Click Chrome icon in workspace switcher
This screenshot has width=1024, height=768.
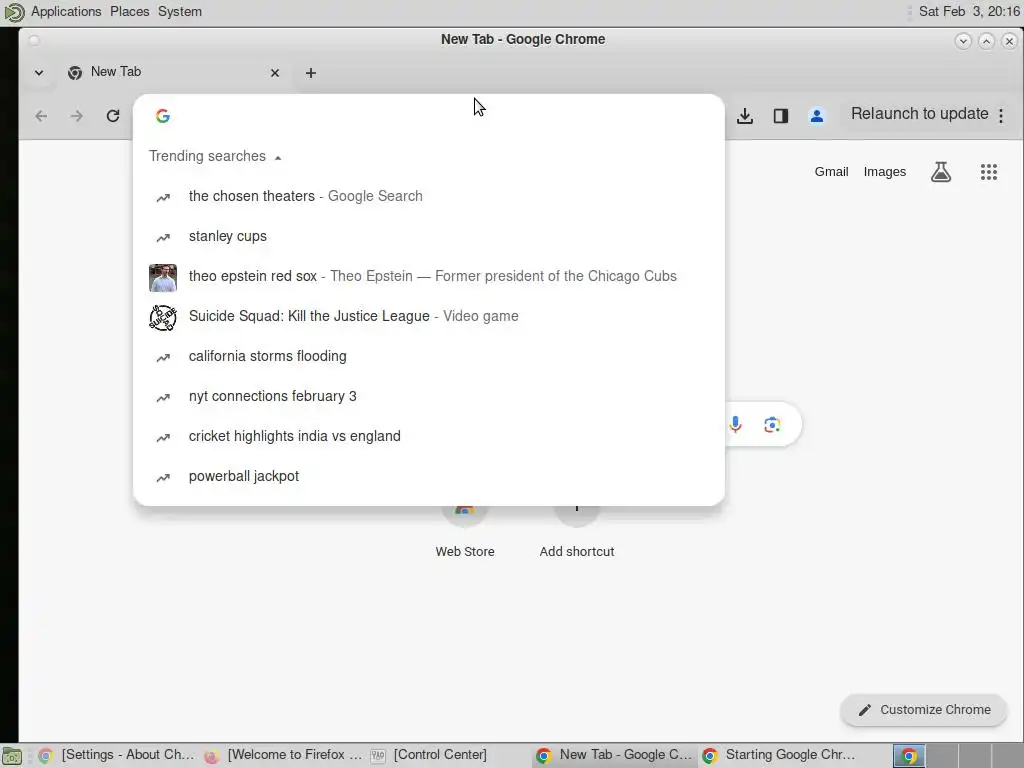point(908,756)
